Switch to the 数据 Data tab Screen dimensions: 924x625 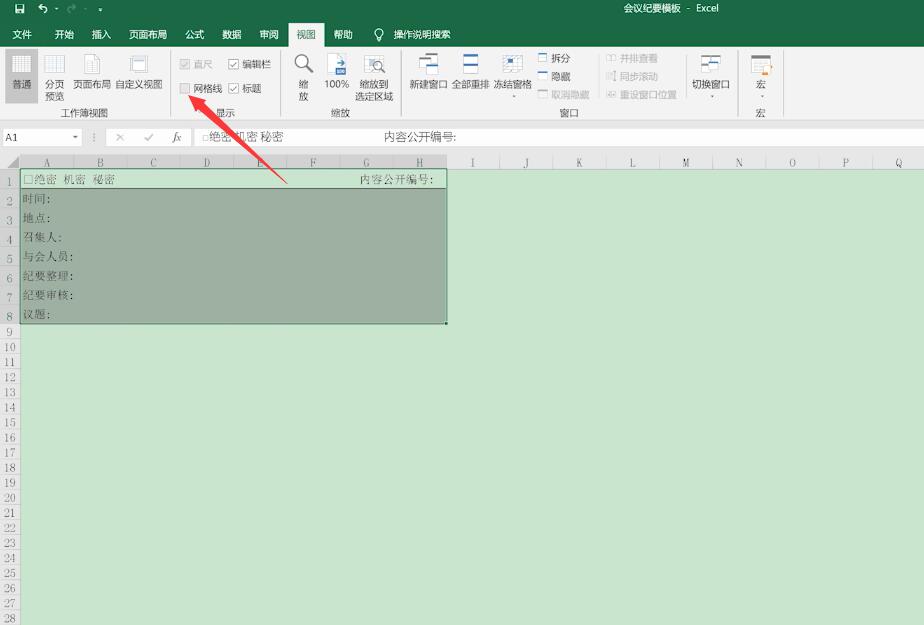[x=232, y=34]
